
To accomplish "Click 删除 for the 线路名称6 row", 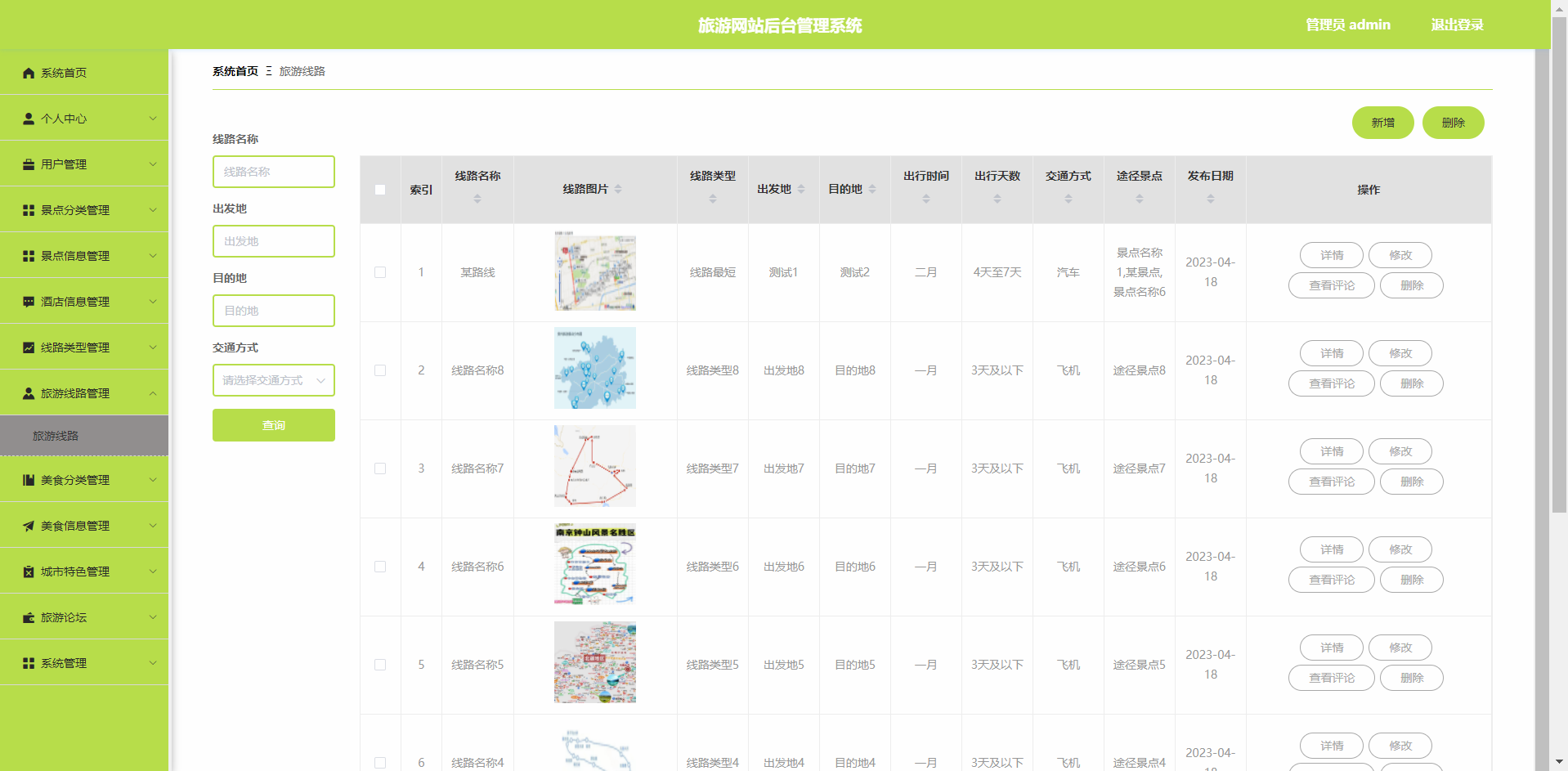I will click(x=1412, y=580).
